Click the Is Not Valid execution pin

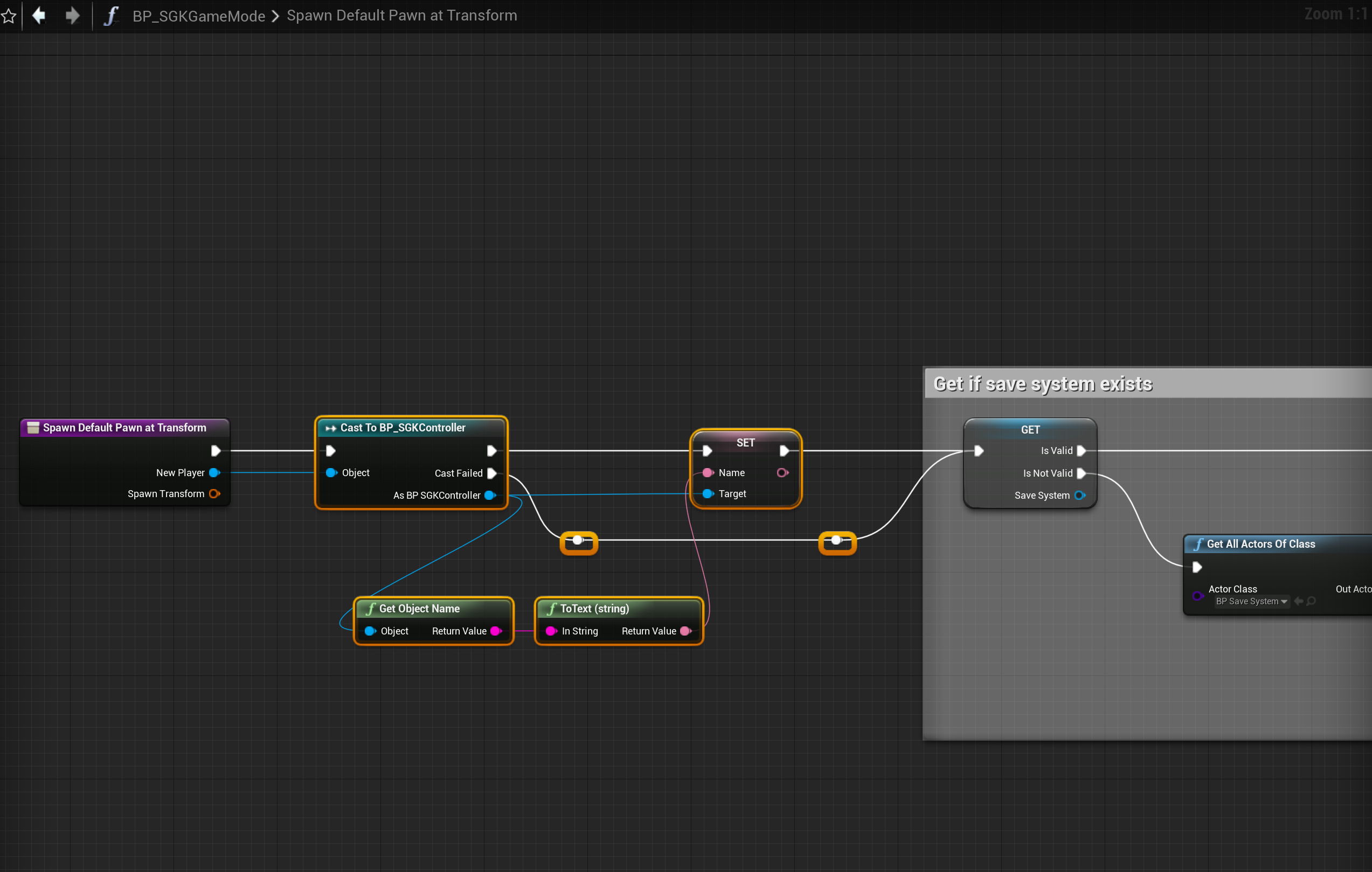[x=1081, y=473]
